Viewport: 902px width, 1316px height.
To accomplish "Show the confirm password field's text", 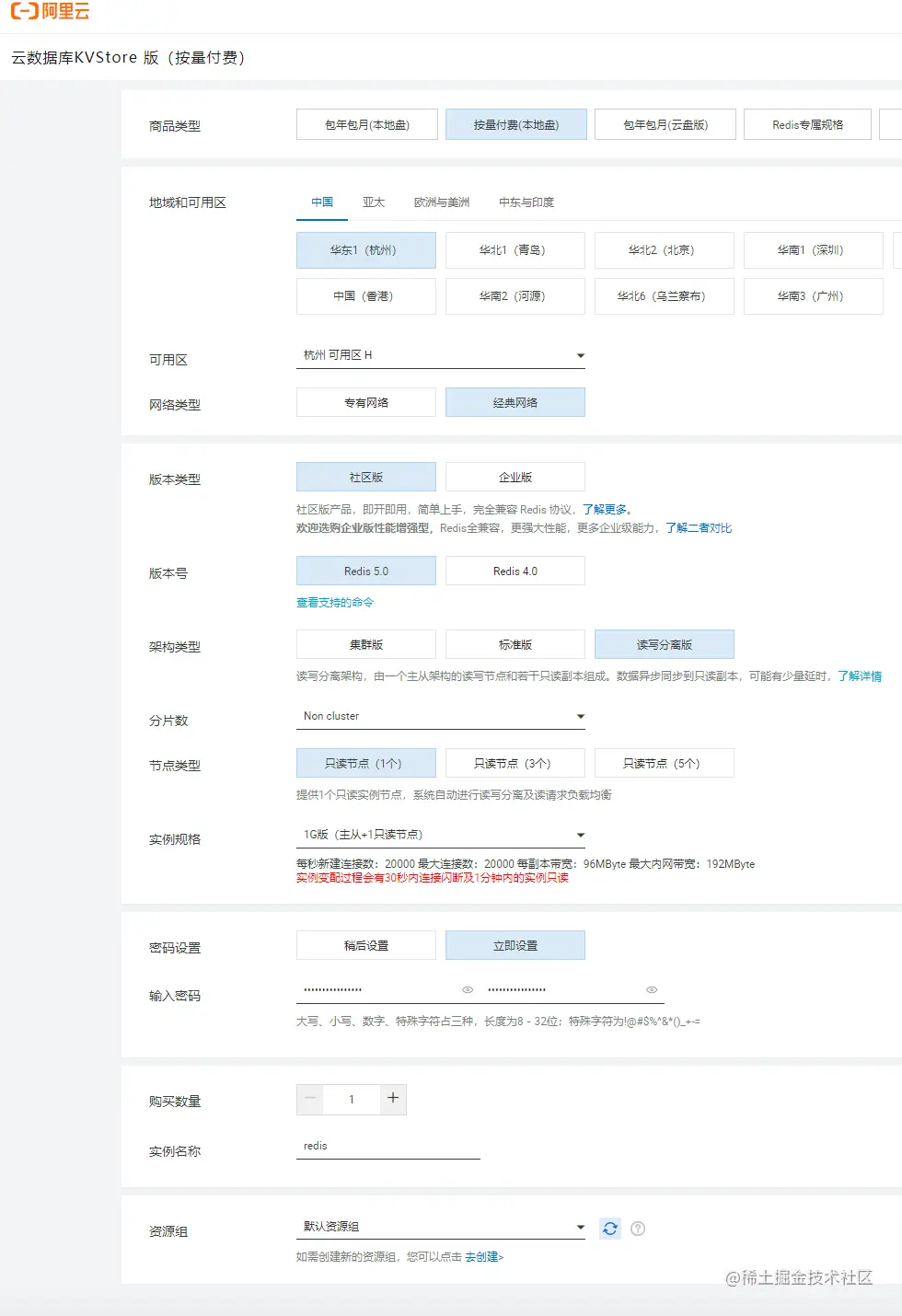I will [x=652, y=990].
